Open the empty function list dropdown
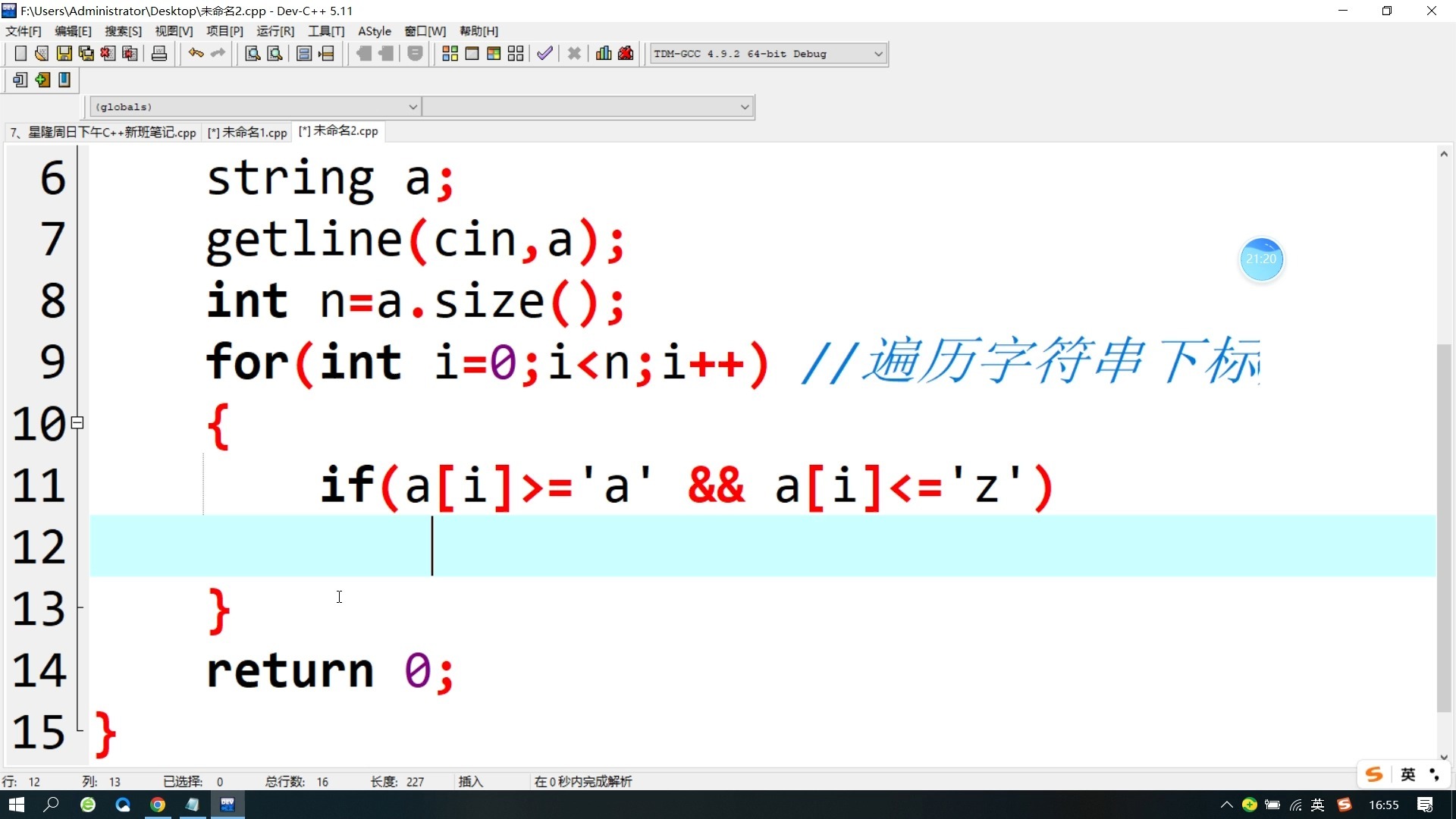Viewport: 1456px width, 819px height. point(744,107)
